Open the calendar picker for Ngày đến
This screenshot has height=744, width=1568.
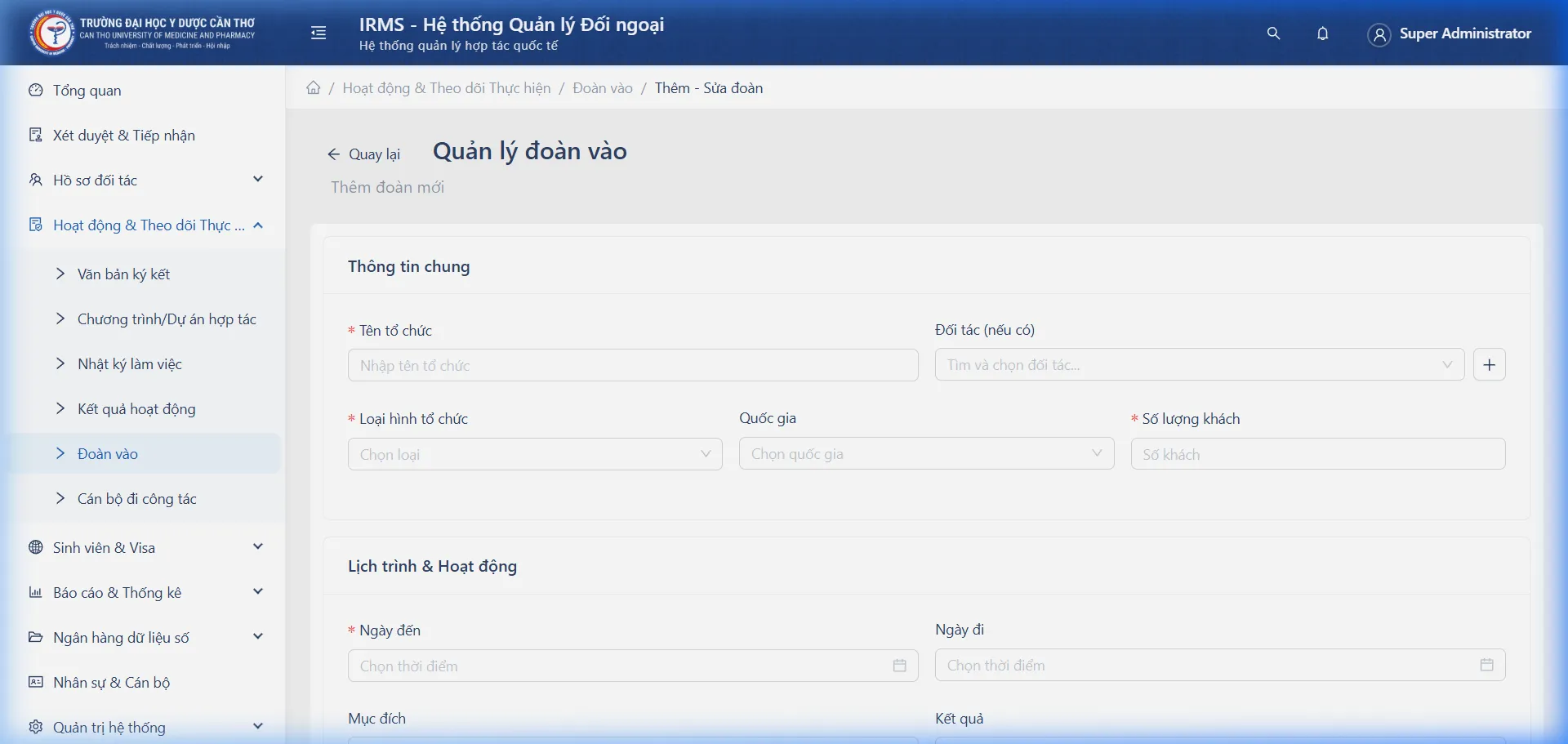(x=899, y=666)
